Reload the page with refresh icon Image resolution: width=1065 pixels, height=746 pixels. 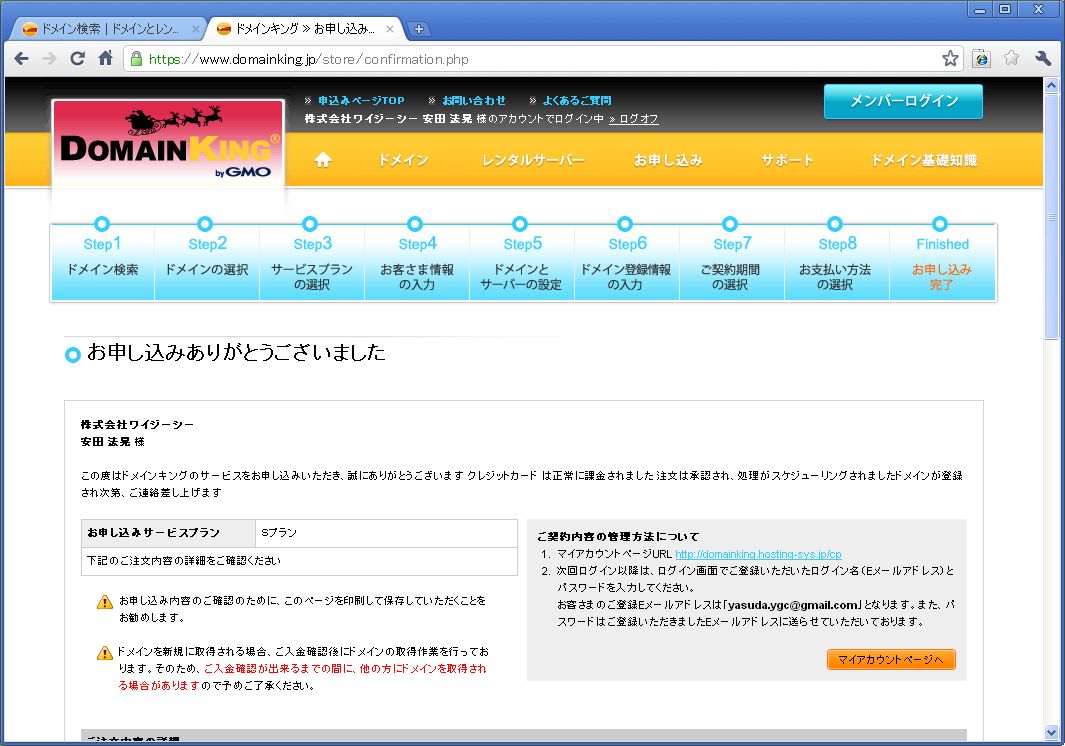pyautogui.click(x=77, y=59)
